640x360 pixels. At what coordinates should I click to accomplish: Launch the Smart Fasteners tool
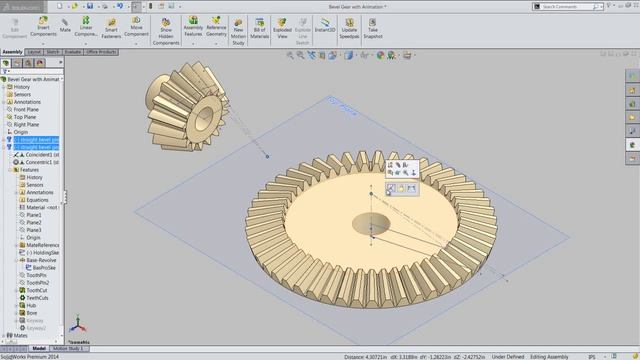(x=111, y=28)
